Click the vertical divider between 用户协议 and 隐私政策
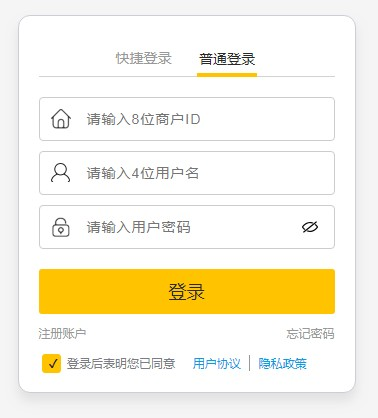 [x=250, y=363]
